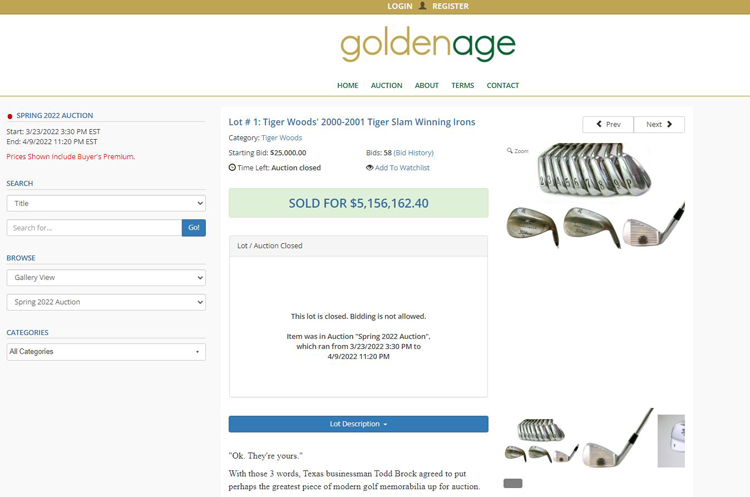
Task: Go to next lot with Next arrow
Action: pyautogui.click(x=659, y=124)
